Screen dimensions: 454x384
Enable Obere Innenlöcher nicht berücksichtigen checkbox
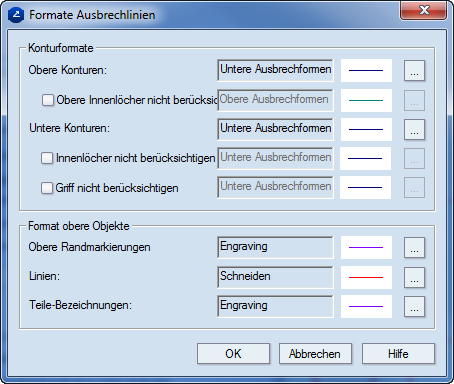[48, 100]
